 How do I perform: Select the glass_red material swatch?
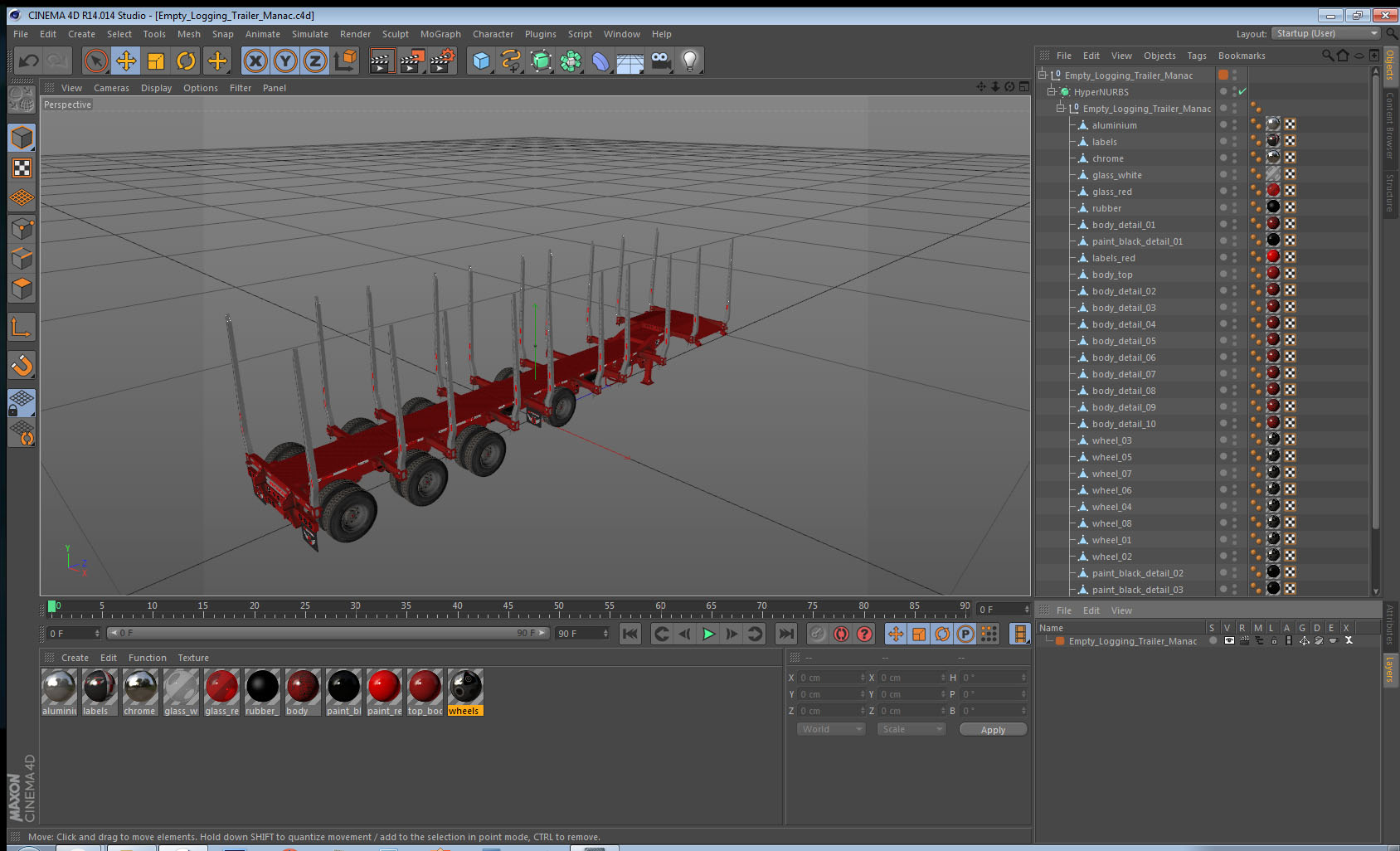221,692
